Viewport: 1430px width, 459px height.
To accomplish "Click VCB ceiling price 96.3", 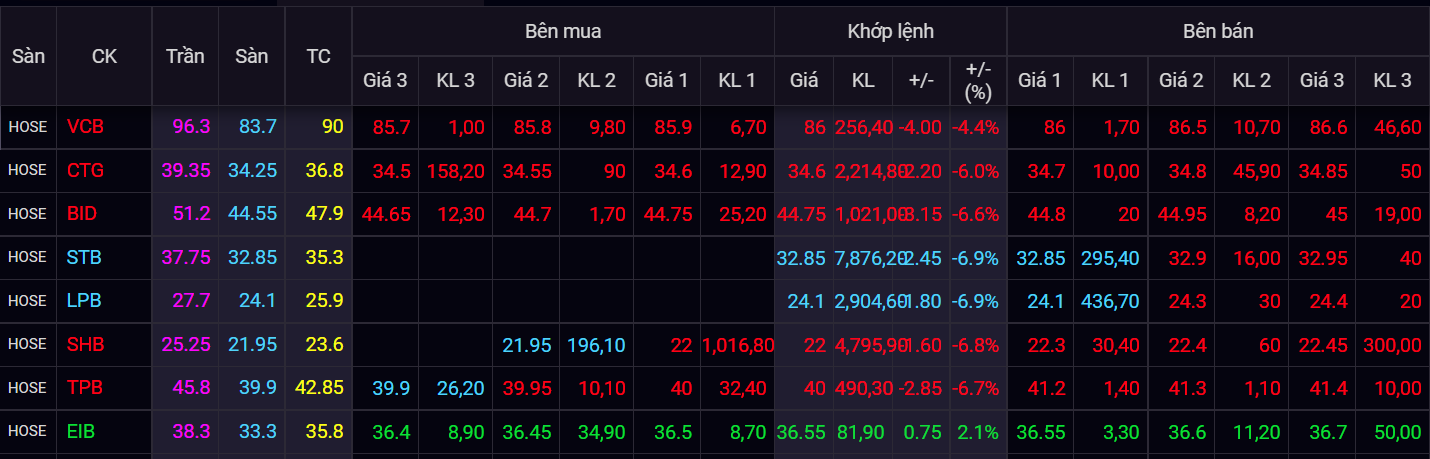I will pyautogui.click(x=191, y=127).
